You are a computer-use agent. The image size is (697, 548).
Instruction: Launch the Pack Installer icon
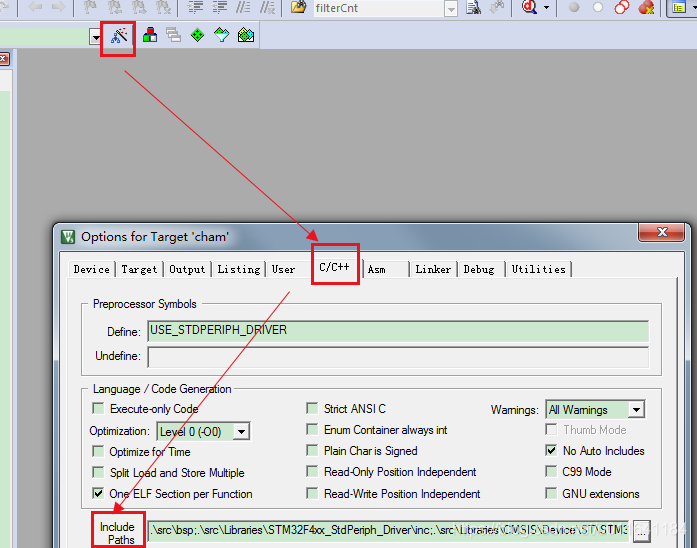[246, 35]
